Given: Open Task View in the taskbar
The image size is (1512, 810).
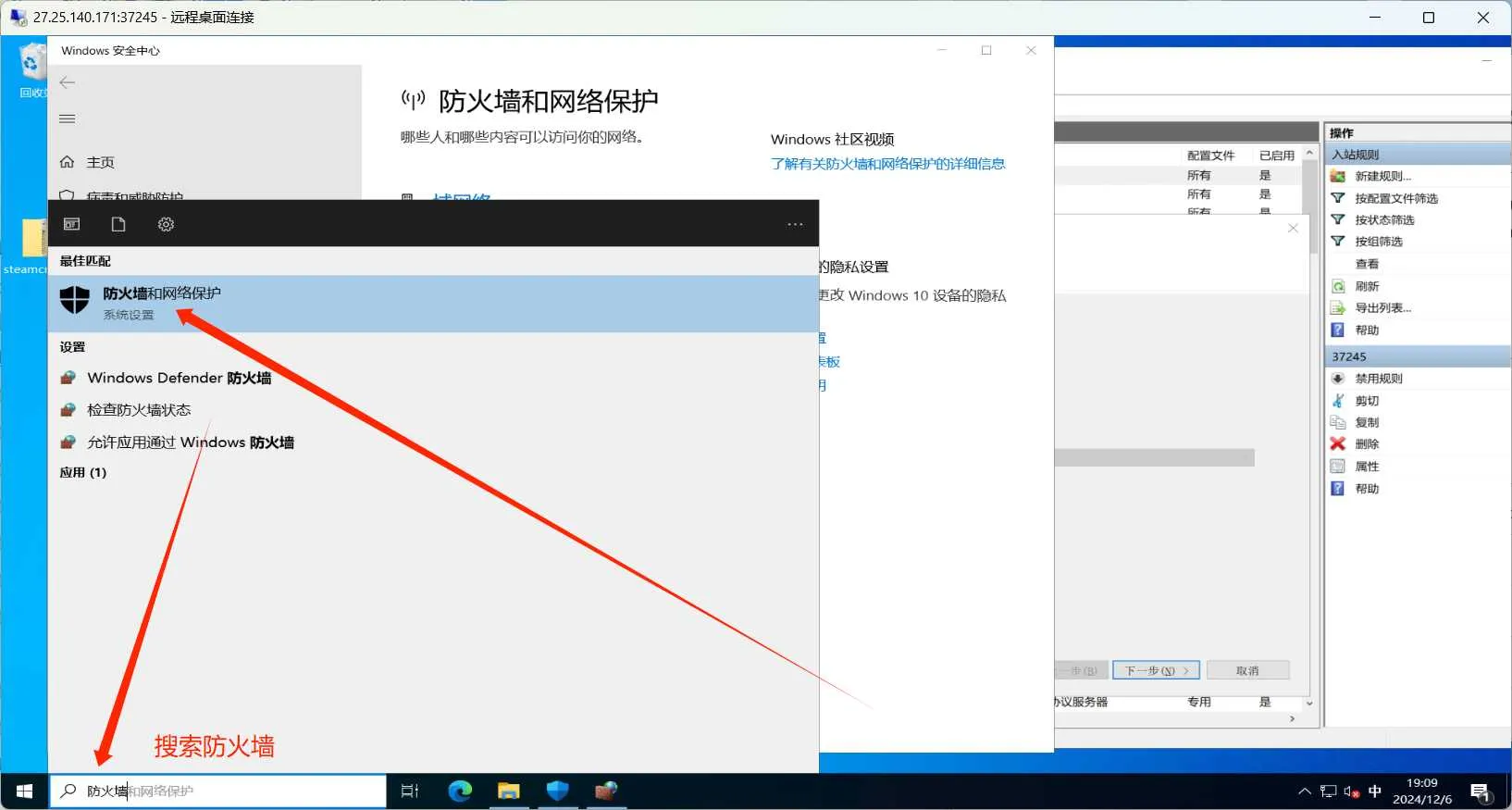Looking at the screenshot, I should click(x=410, y=791).
